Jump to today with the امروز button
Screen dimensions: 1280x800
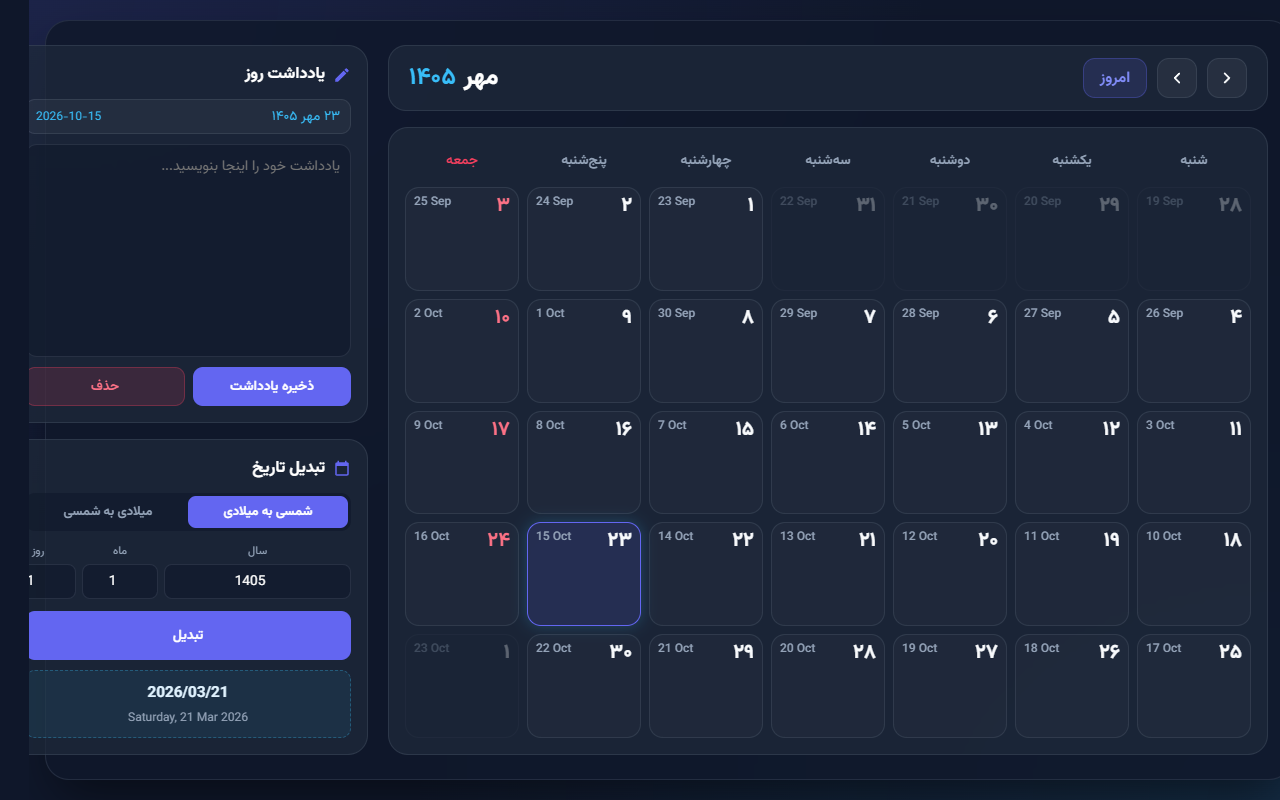pyautogui.click(x=1115, y=78)
